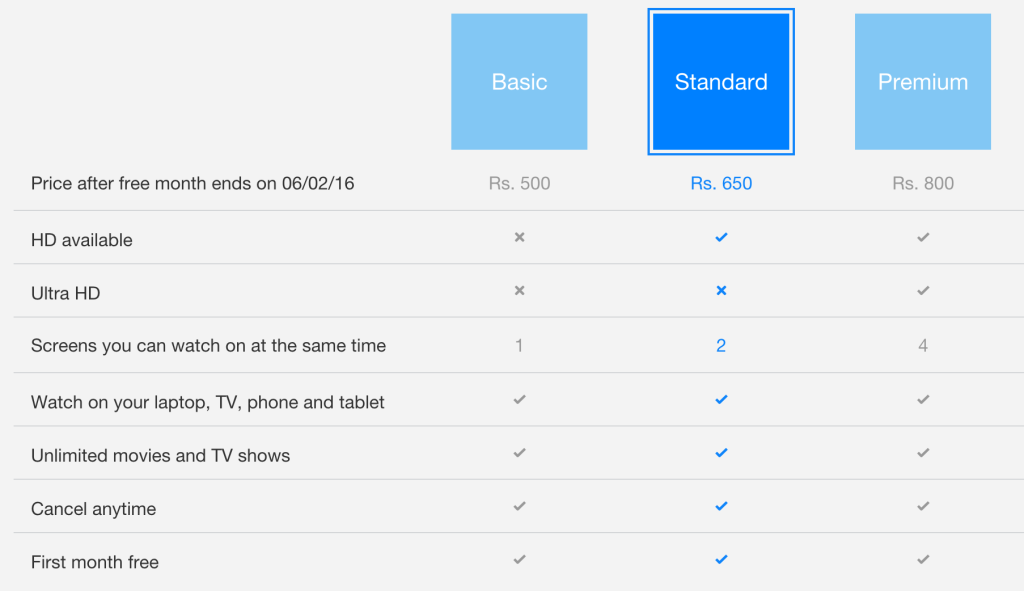Click the Premium Ultra HD checkmark
This screenshot has width=1024, height=591.
923,290
